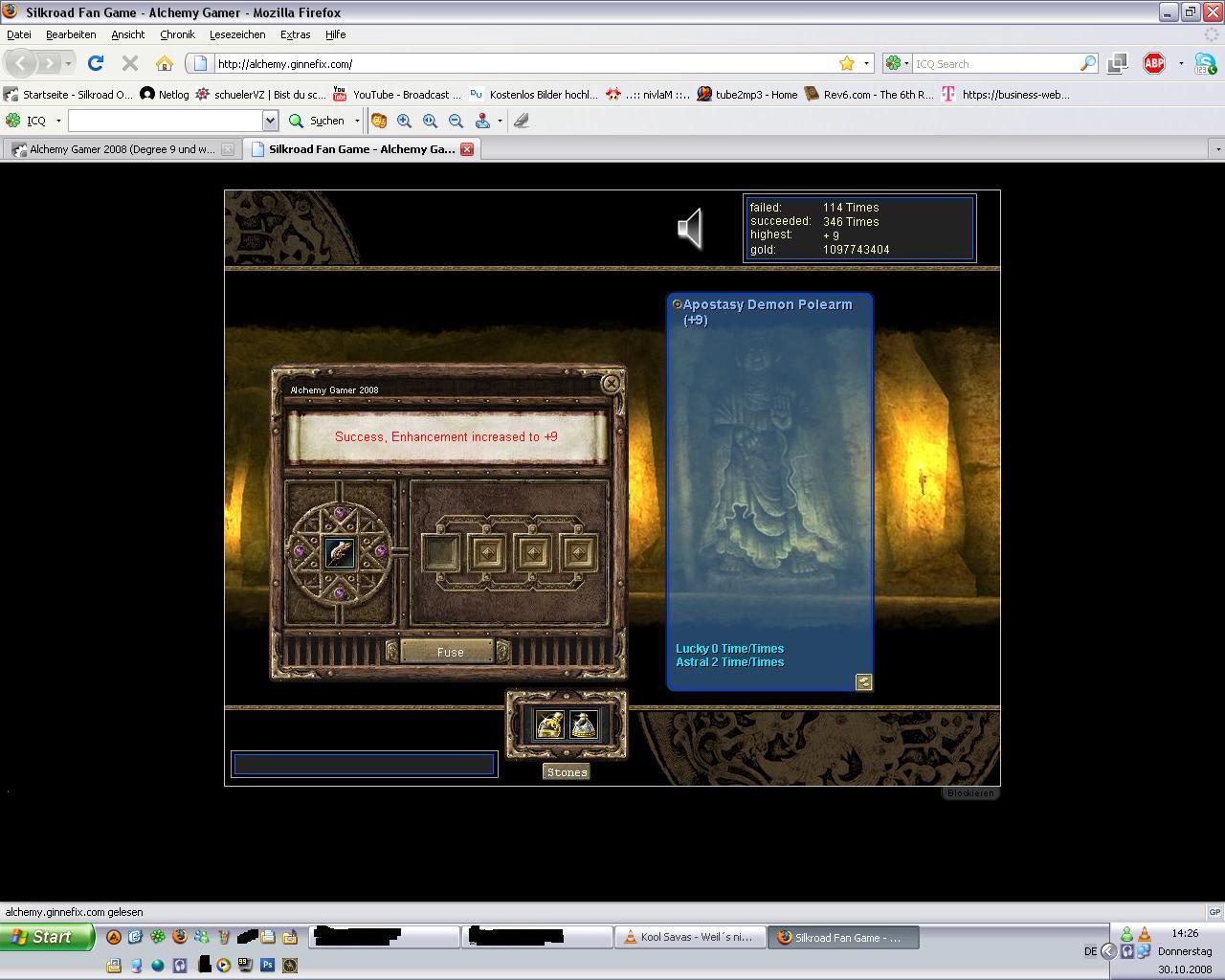Select the yellow elixir in inventory
Viewport: 1225px width, 980px height.
tap(549, 725)
